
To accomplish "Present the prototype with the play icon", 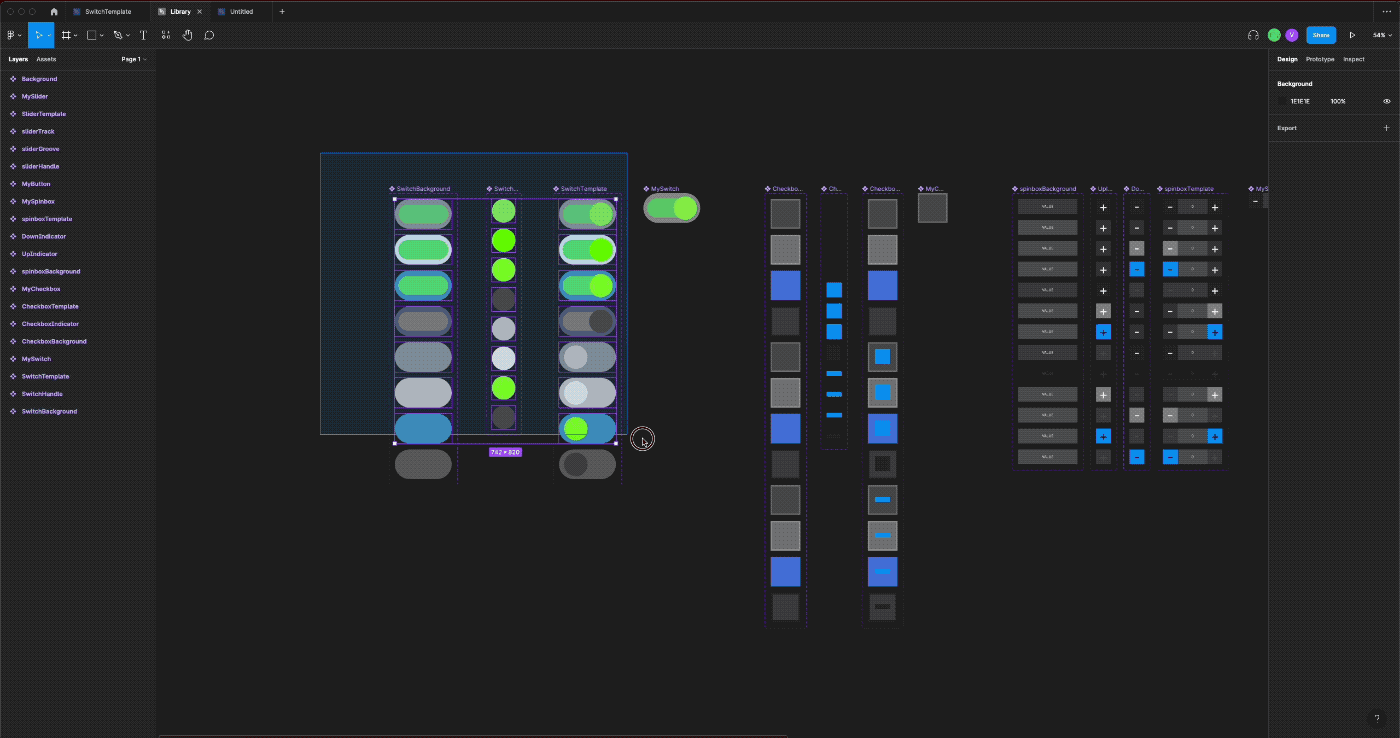I will pyautogui.click(x=1353, y=35).
